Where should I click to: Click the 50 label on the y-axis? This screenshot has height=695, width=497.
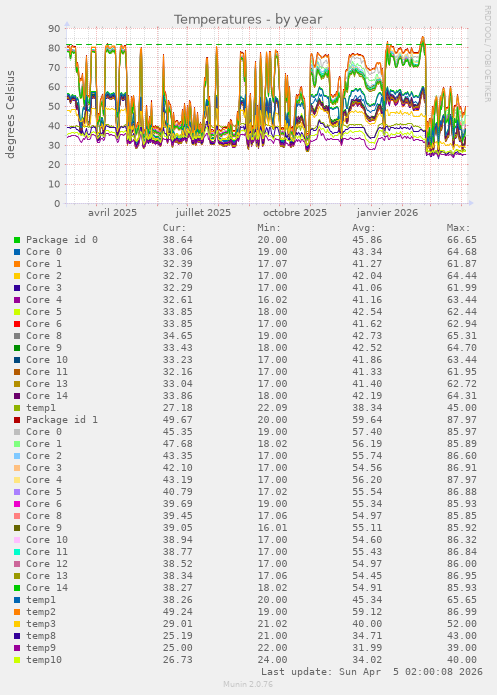[54, 106]
